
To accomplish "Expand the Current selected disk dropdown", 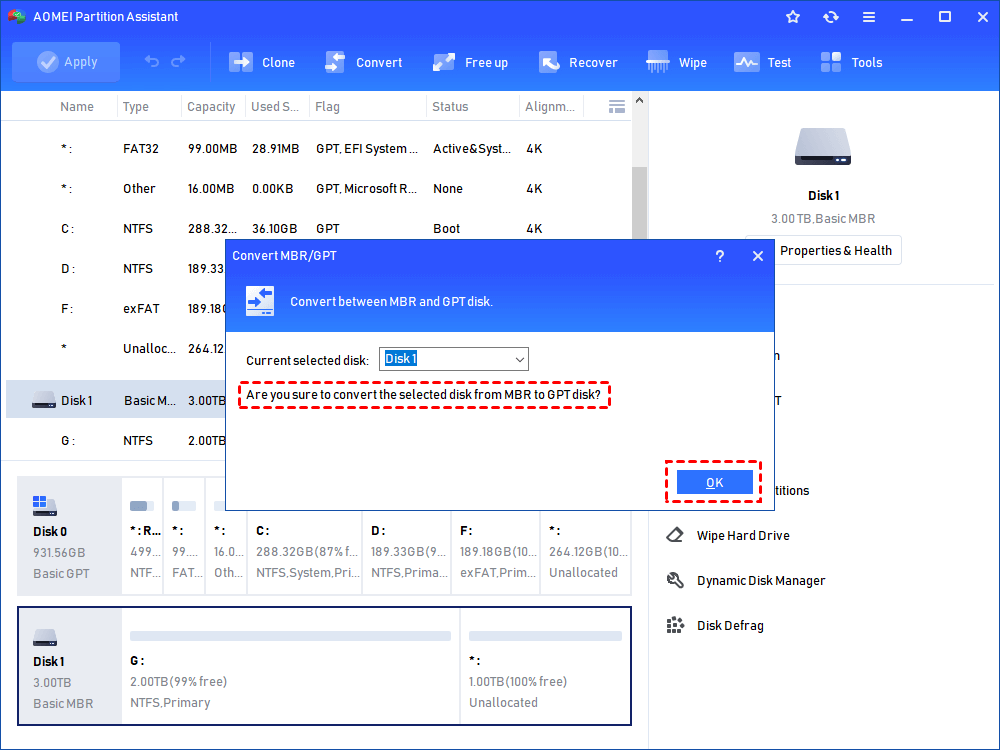I will point(519,359).
